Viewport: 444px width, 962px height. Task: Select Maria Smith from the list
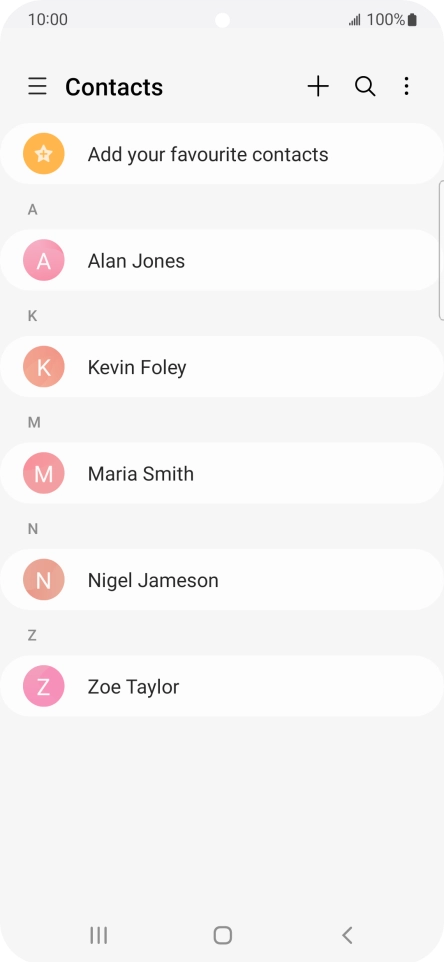point(221,473)
